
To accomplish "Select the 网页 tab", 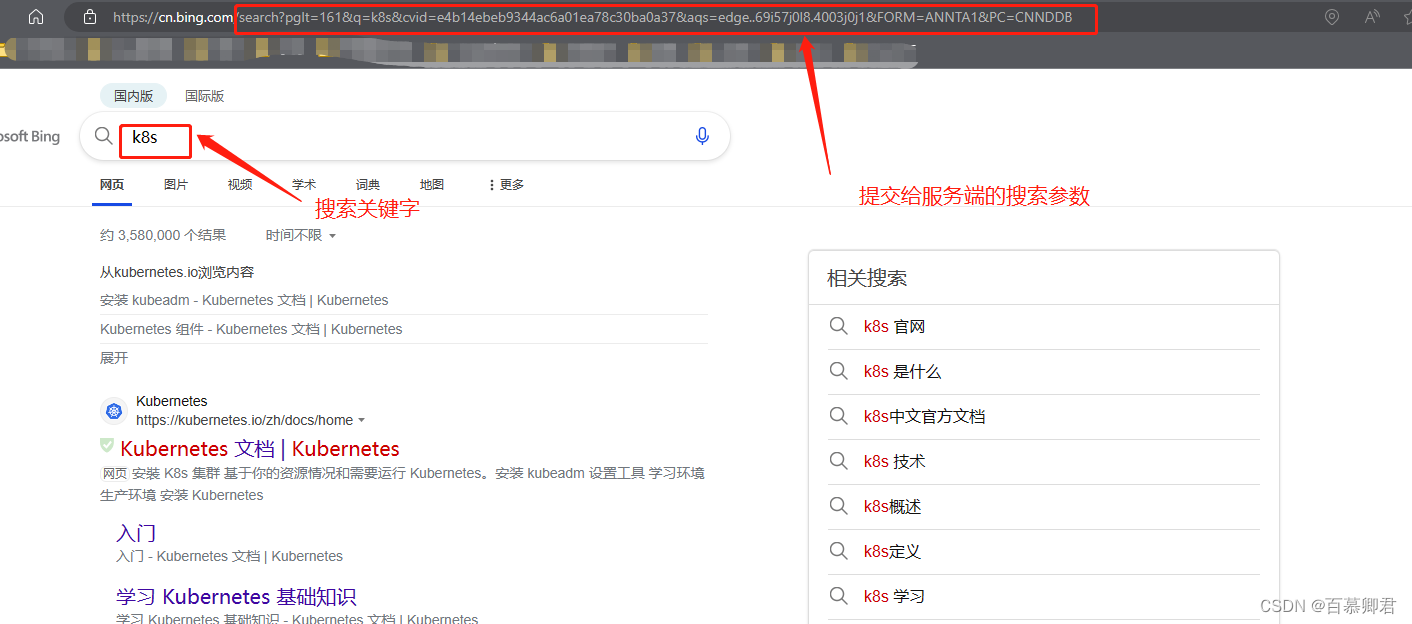I will 112,185.
